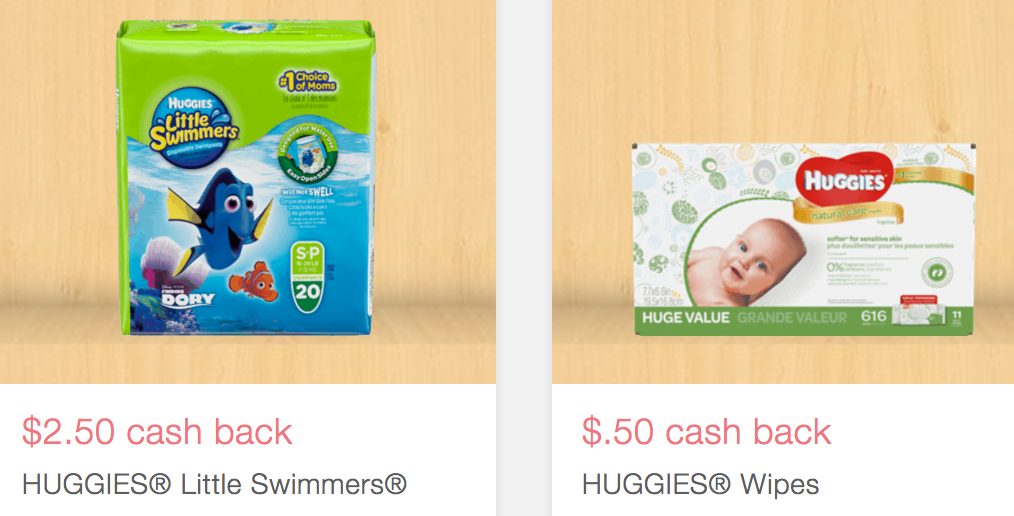The height and width of the screenshot is (516, 1014).
Task: Click the green S·P size 20 badge
Action: [308, 277]
